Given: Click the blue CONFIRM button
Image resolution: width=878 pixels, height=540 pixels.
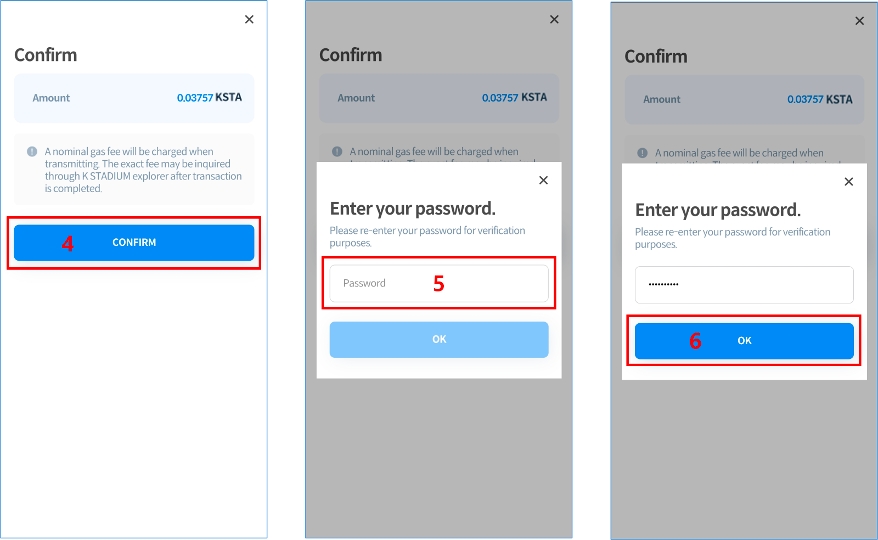Looking at the screenshot, I should 134,243.
